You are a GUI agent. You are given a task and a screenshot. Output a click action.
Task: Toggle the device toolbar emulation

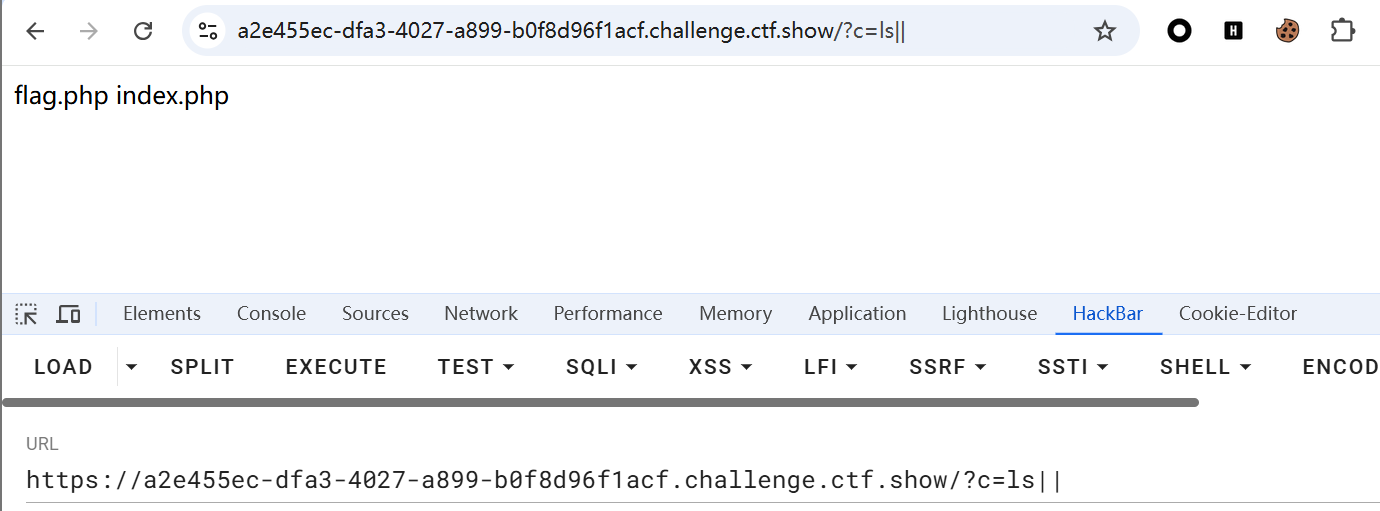tap(68, 314)
